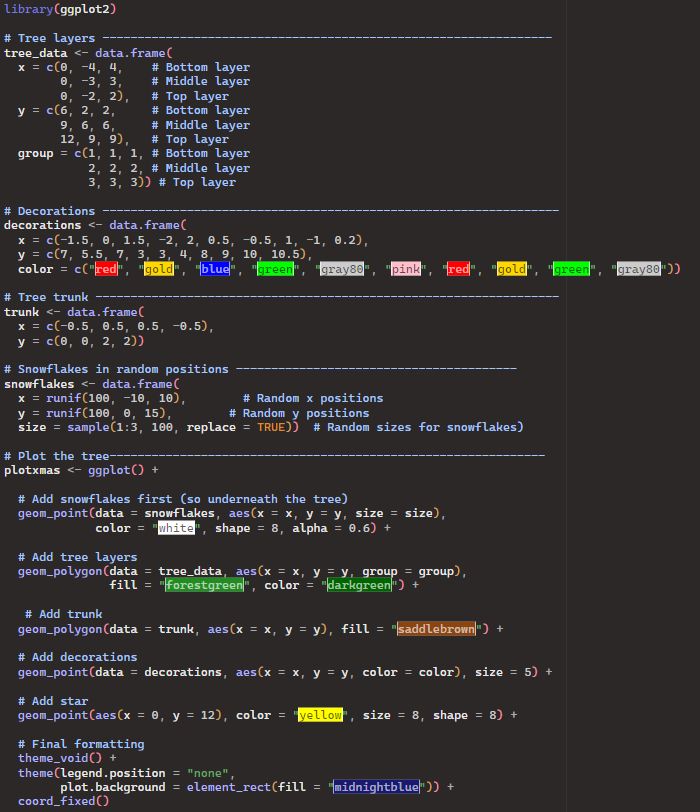Click the '# Random y positions' comment

pos(299,413)
